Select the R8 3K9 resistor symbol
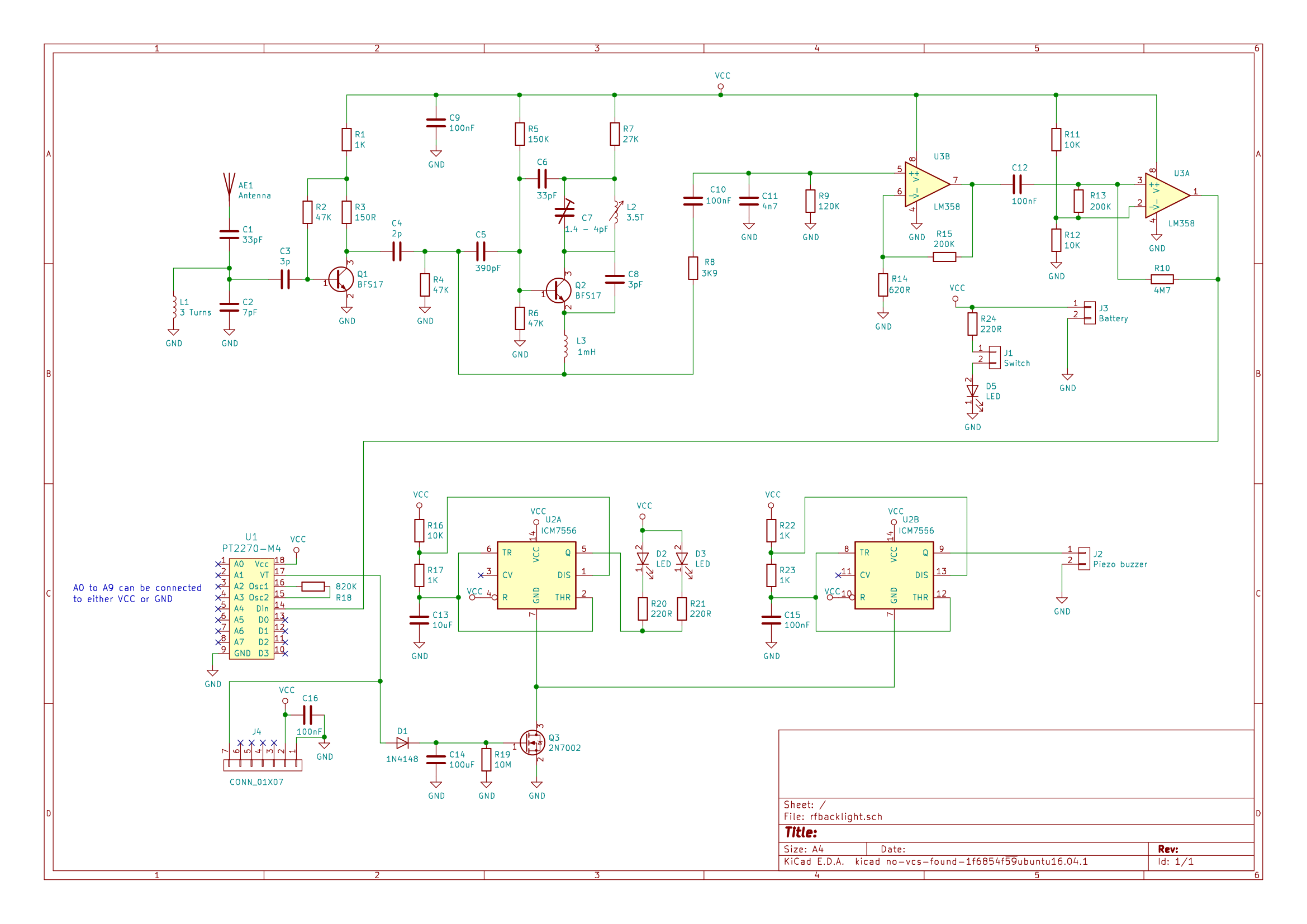This screenshot has width=1307, height=924. pos(693,269)
